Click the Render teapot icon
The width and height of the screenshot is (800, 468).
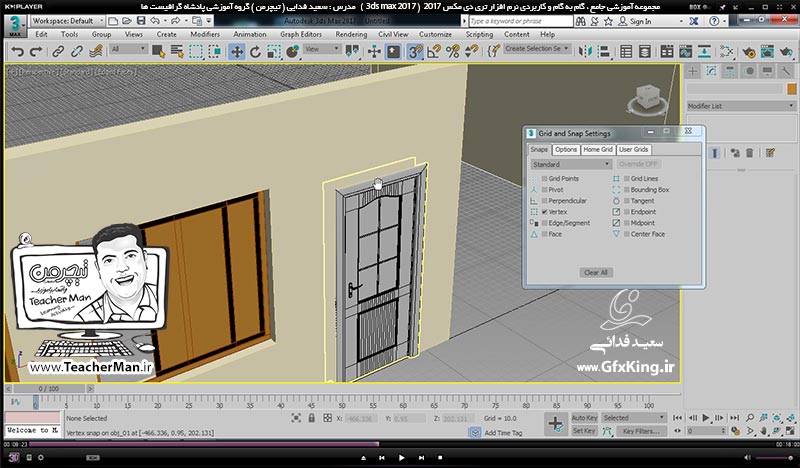coord(786,52)
